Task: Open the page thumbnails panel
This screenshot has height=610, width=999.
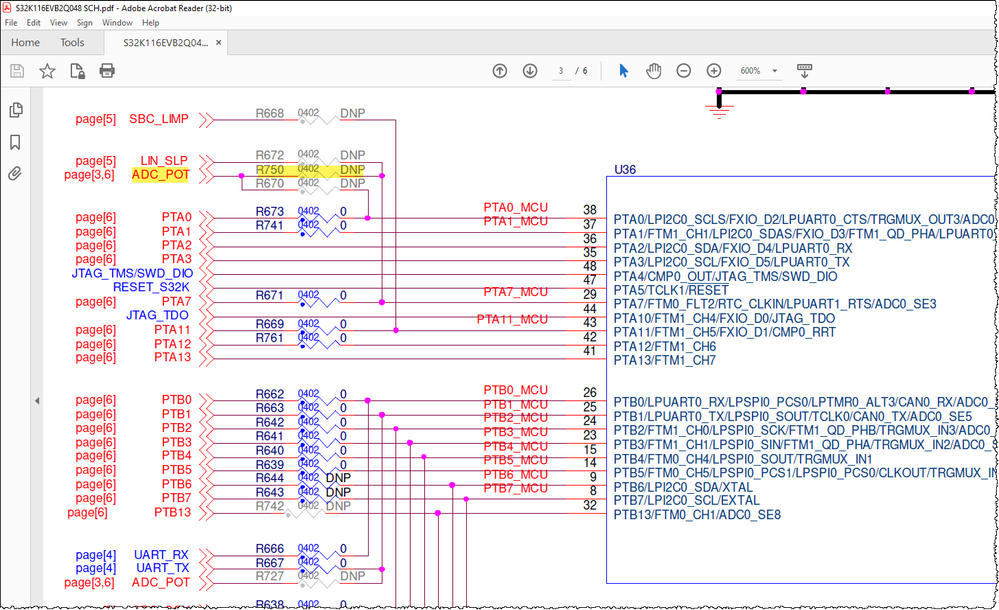Action: point(16,110)
